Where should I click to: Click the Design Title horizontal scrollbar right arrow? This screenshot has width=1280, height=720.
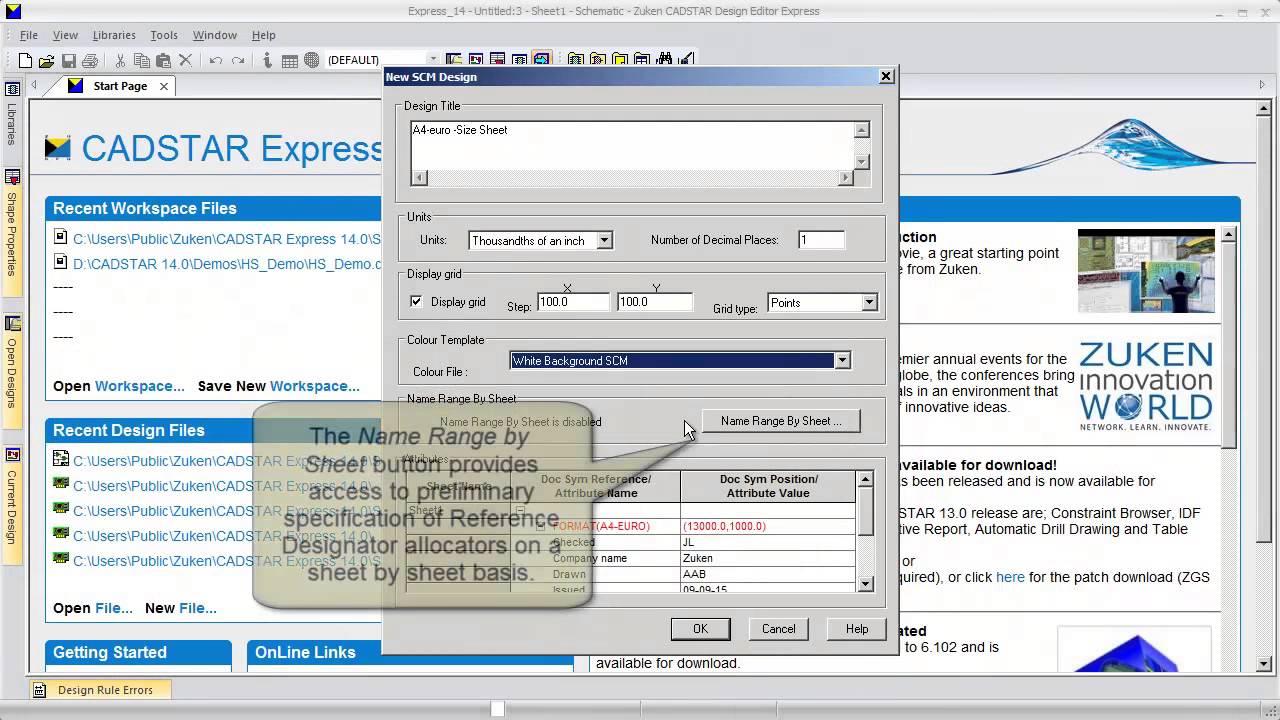[x=845, y=178]
